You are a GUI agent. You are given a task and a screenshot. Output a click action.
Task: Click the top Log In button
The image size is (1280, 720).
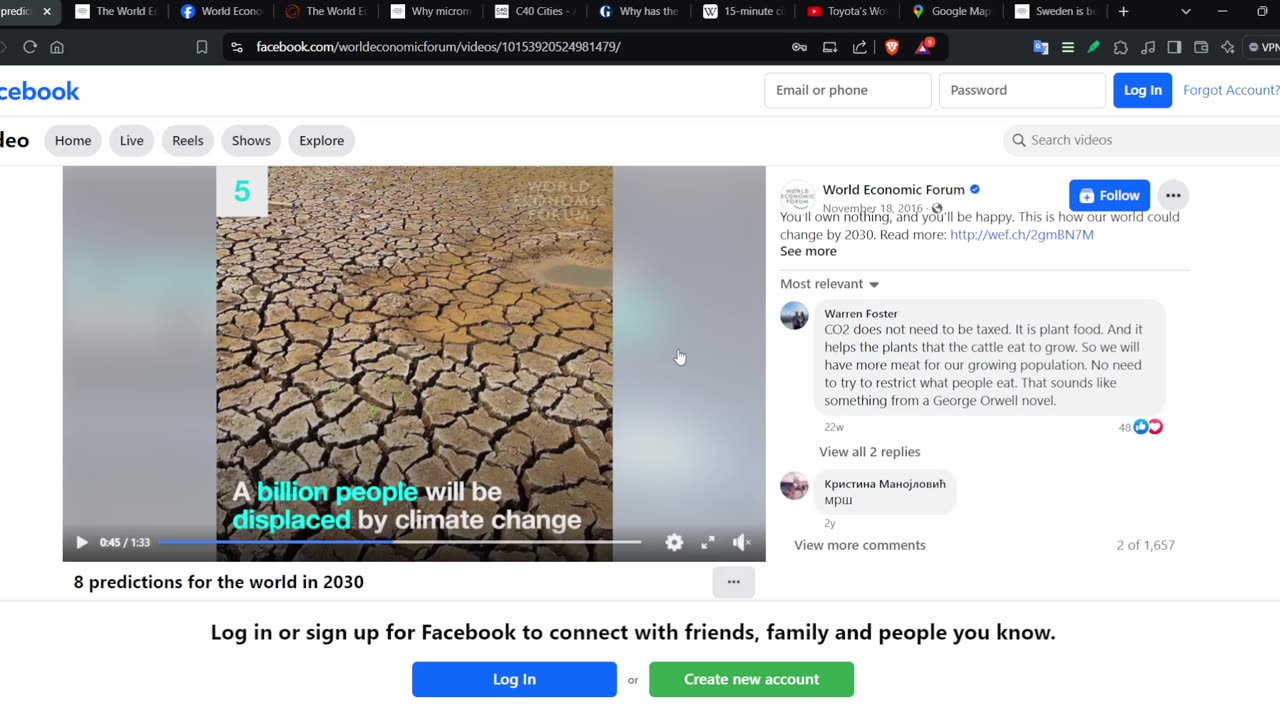[x=1143, y=90]
